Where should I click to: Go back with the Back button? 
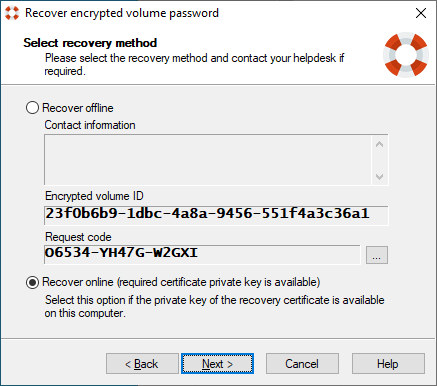(x=142, y=364)
